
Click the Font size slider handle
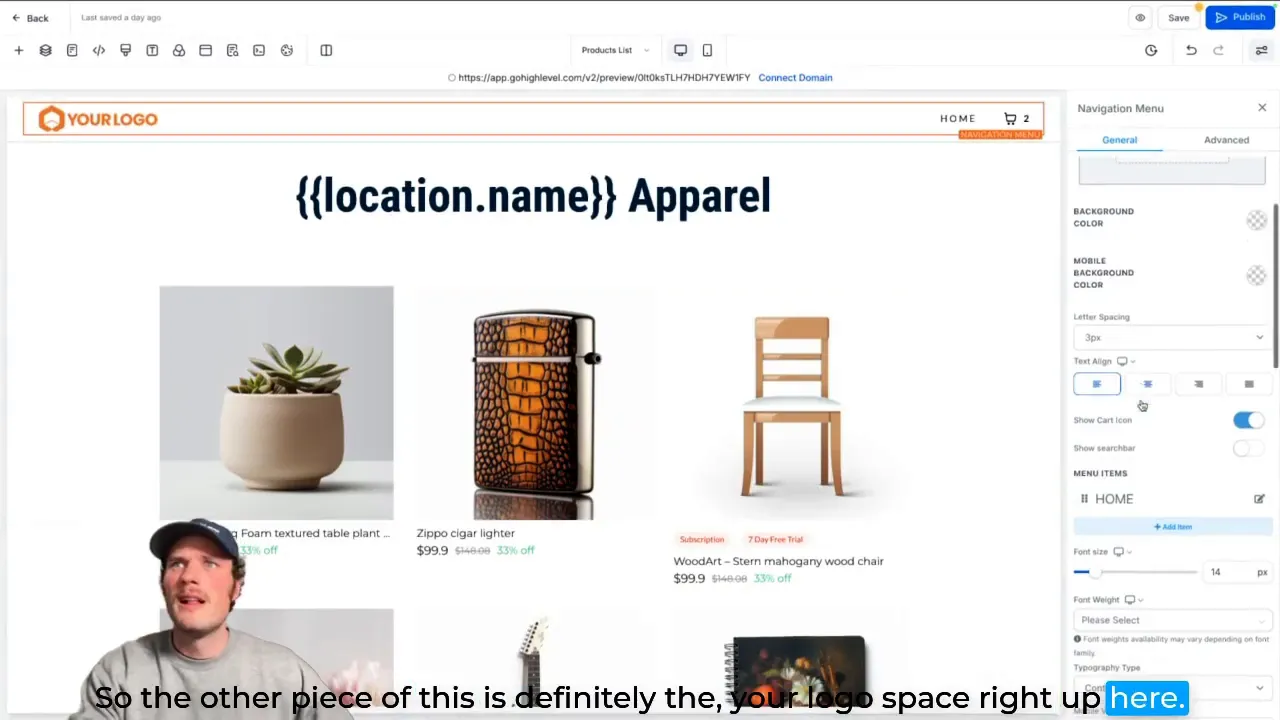(1094, 572)
